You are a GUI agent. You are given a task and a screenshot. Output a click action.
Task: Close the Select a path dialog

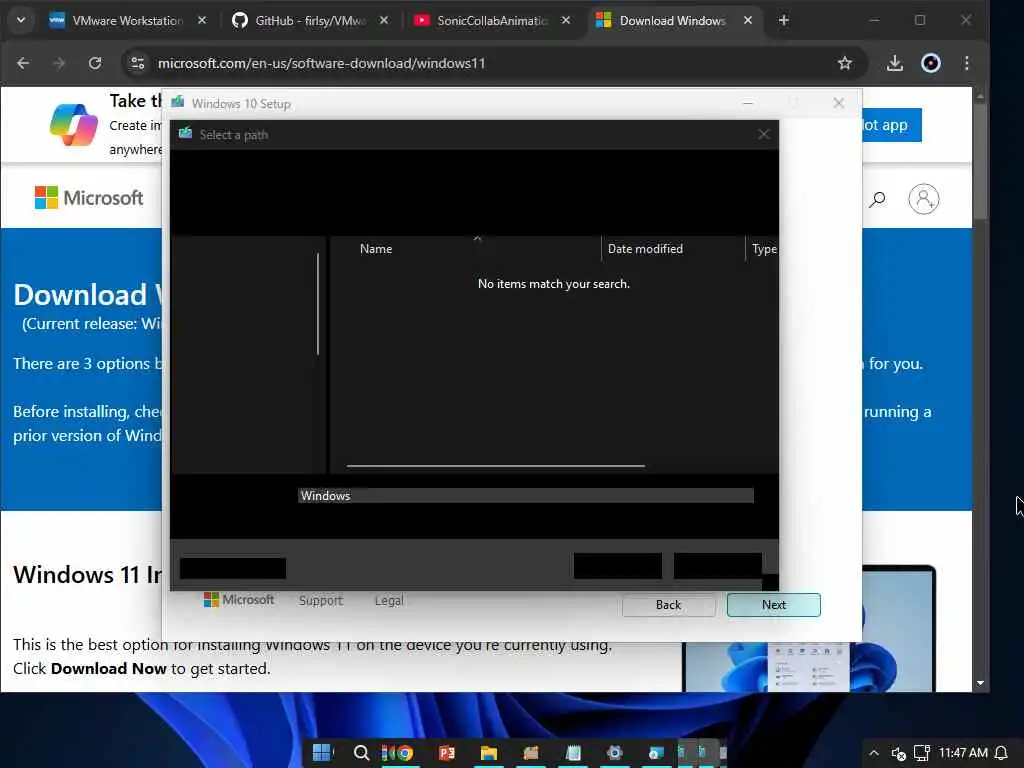(x=763, y=135)
